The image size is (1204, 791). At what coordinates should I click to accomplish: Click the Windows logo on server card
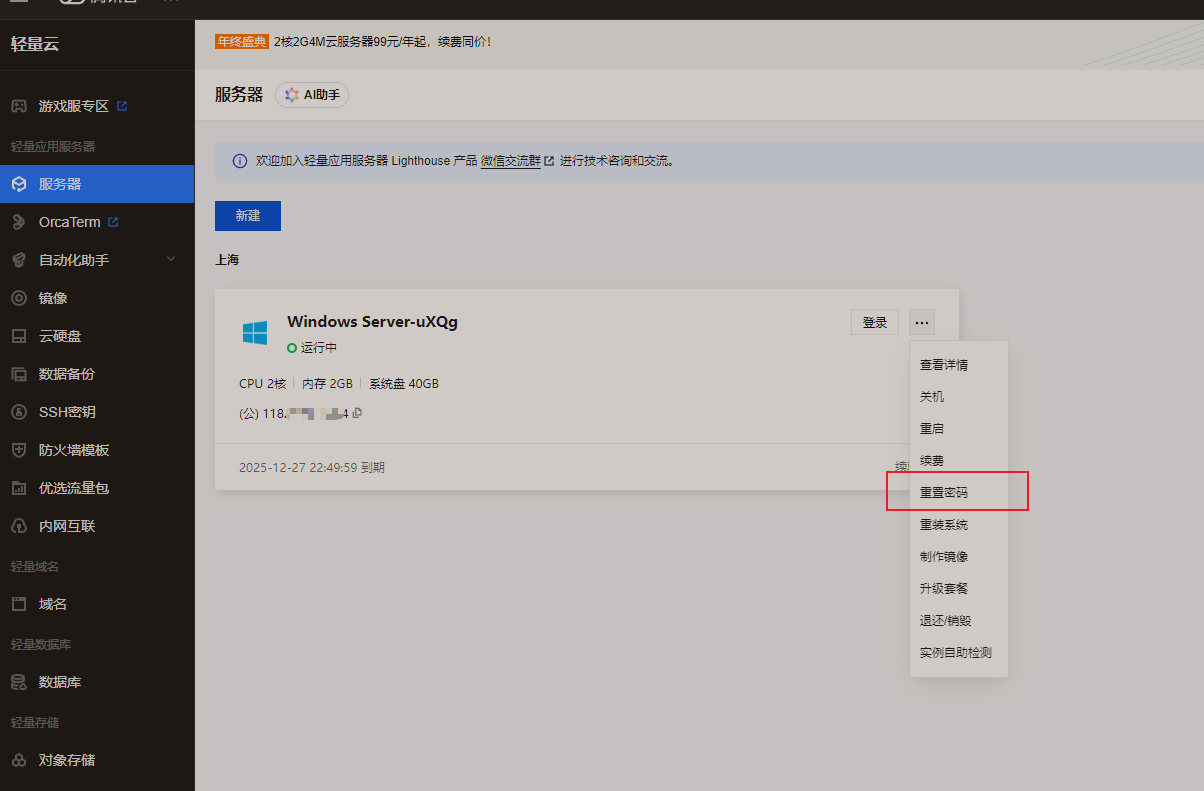coord(254,333)
